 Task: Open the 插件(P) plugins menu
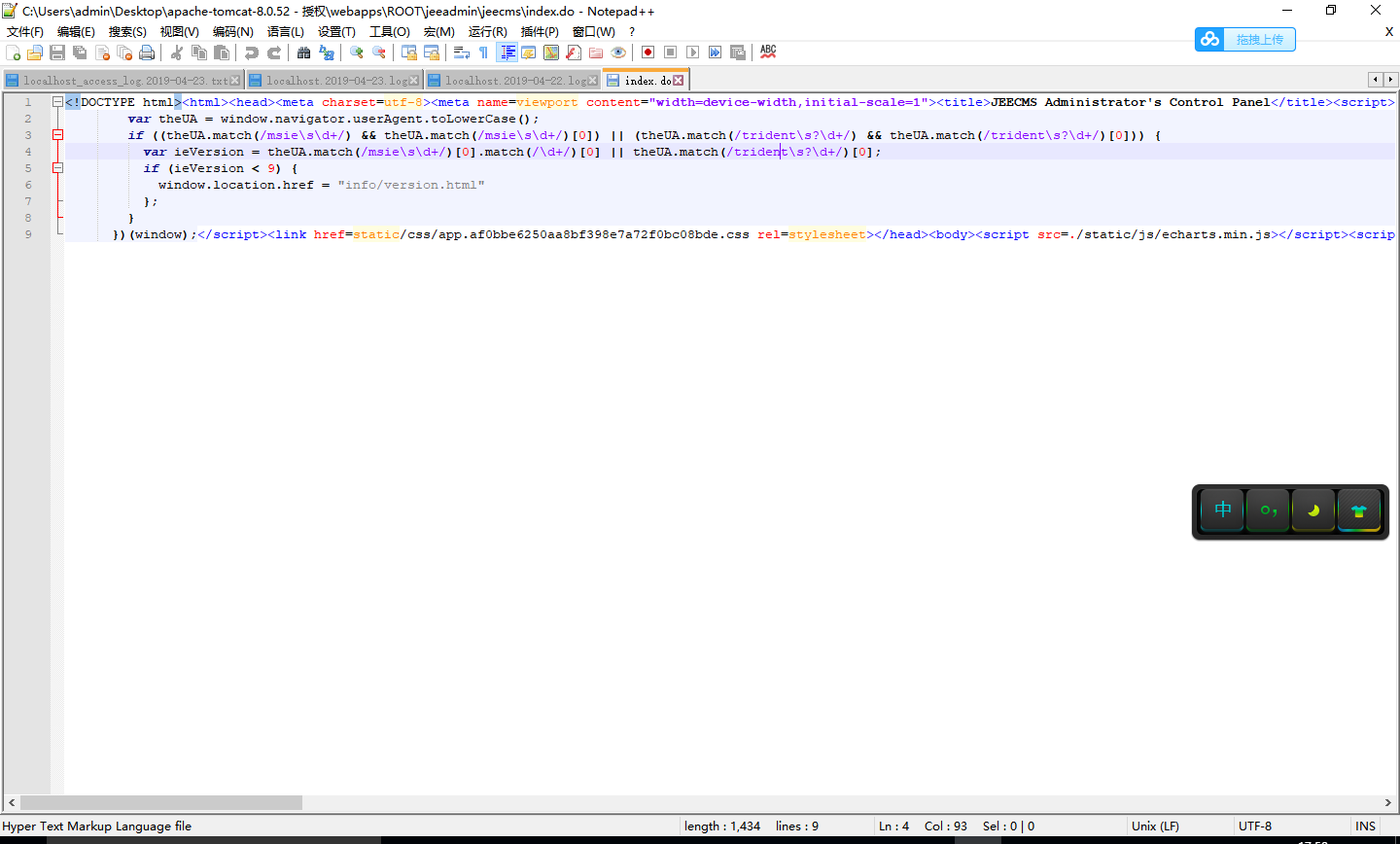[x=540, y=32]
